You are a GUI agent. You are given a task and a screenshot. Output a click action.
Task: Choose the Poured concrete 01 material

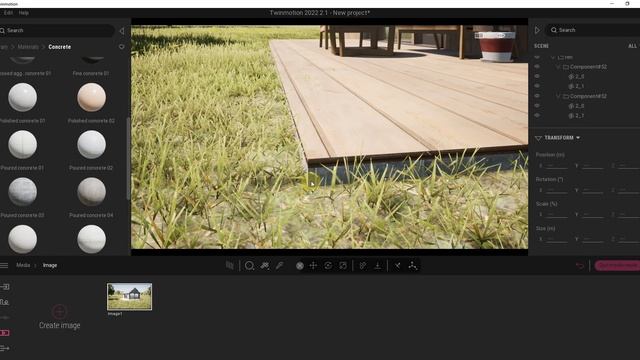coord(22,145)
